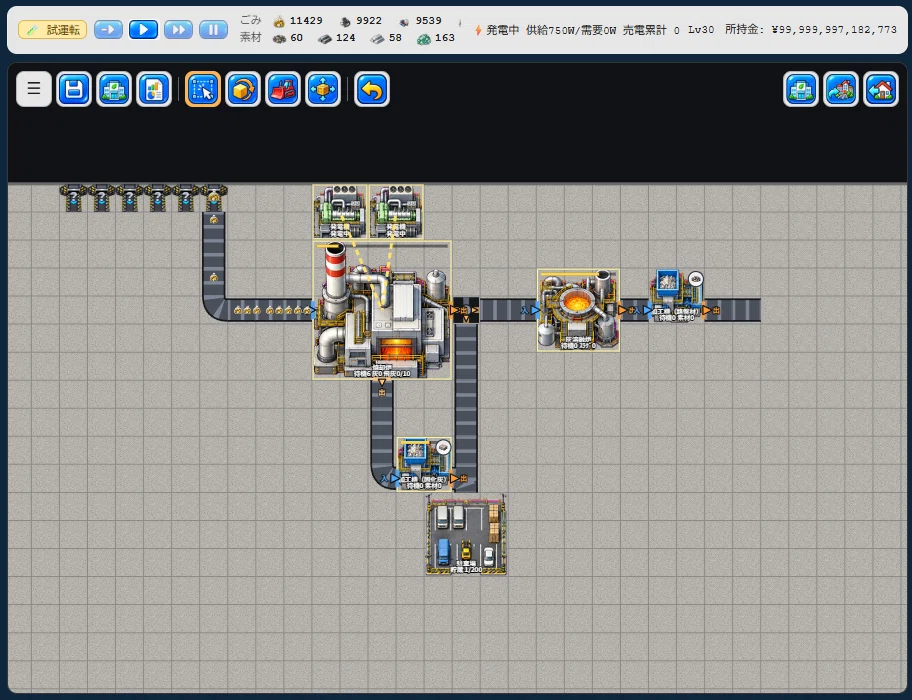
Task: Click the green building icon at top right
Action: click(801, 89)
